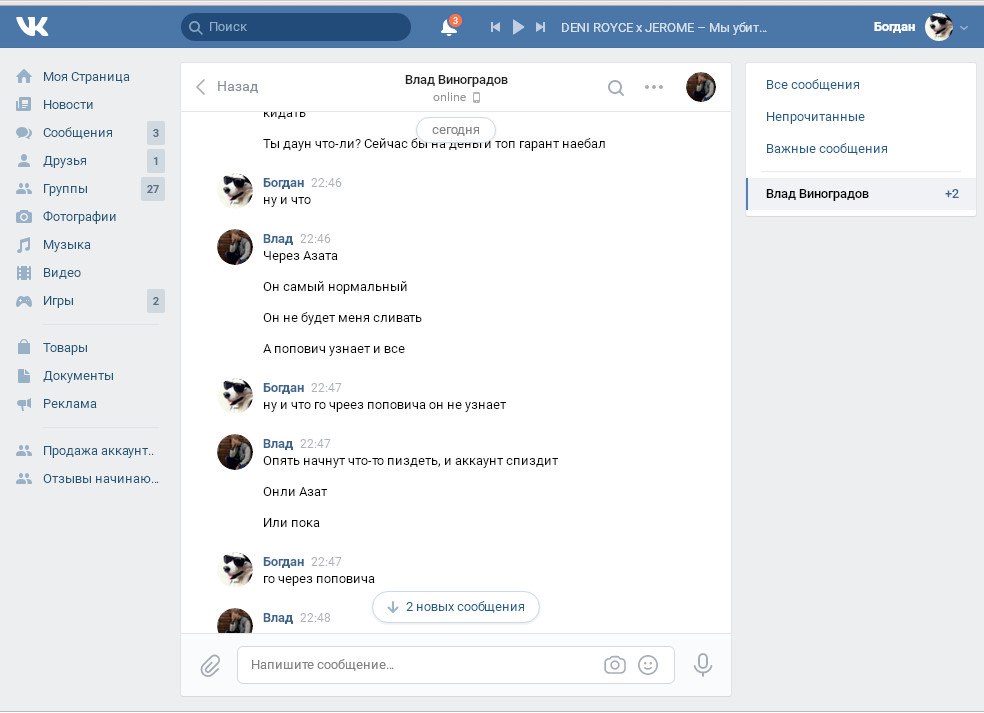Go to the previous track
Image resolution: width=984 pixels, height=713 pixels.
[495, 28]
